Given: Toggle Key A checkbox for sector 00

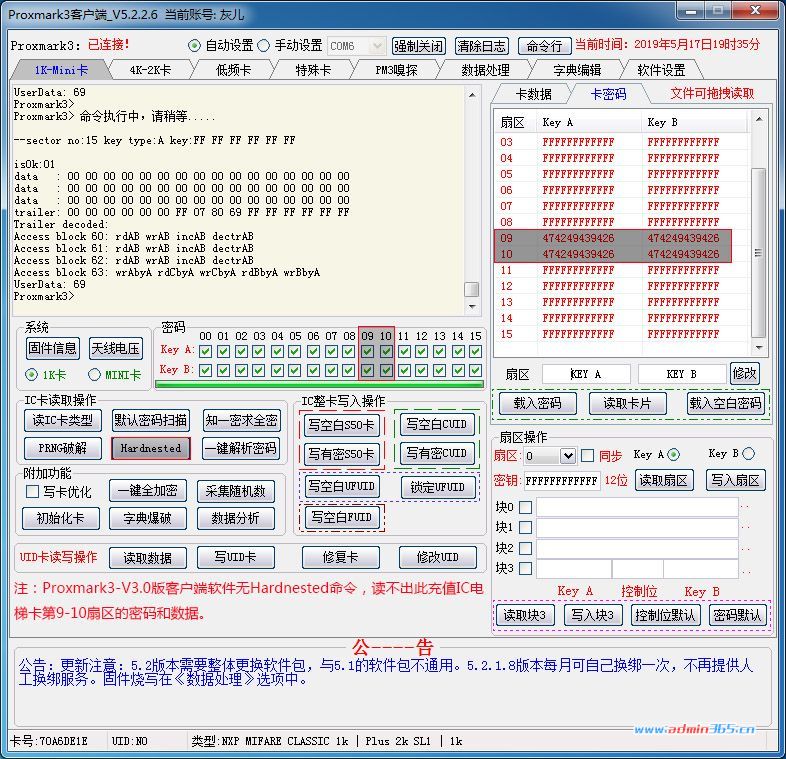Looking at the screenshot, I should 205,351.
